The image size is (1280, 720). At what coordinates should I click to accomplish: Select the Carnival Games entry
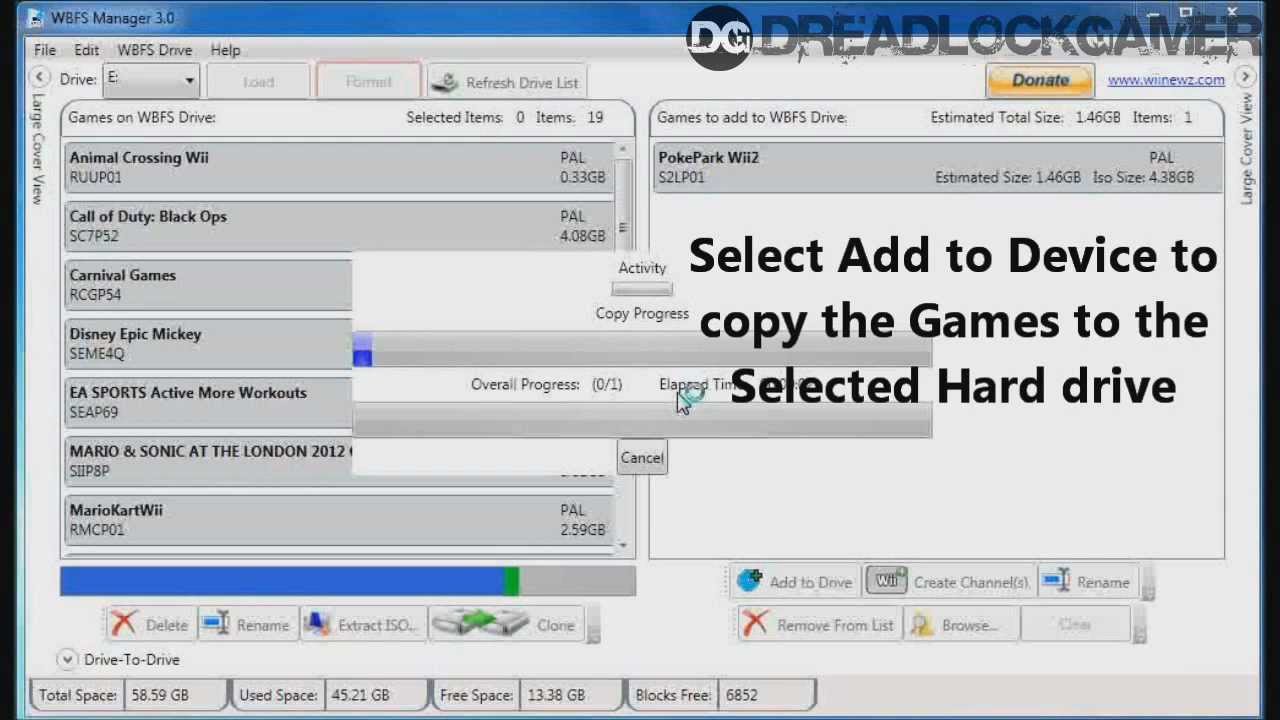[x=209, y=285]
